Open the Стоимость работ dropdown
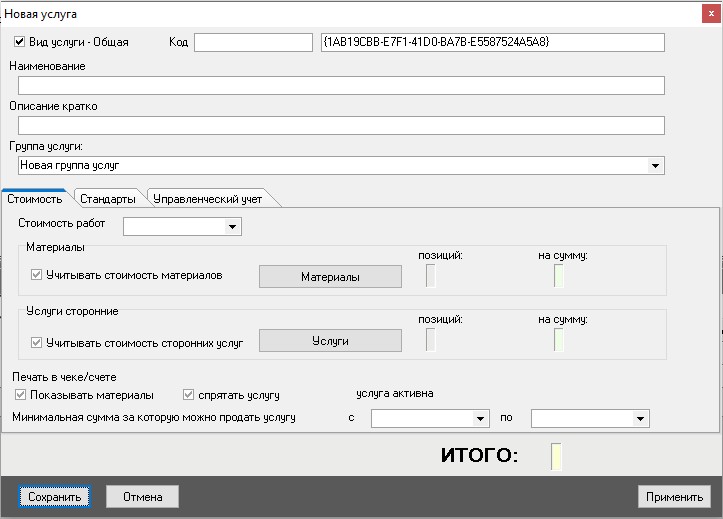723x519 pixels. pos(232,227)
